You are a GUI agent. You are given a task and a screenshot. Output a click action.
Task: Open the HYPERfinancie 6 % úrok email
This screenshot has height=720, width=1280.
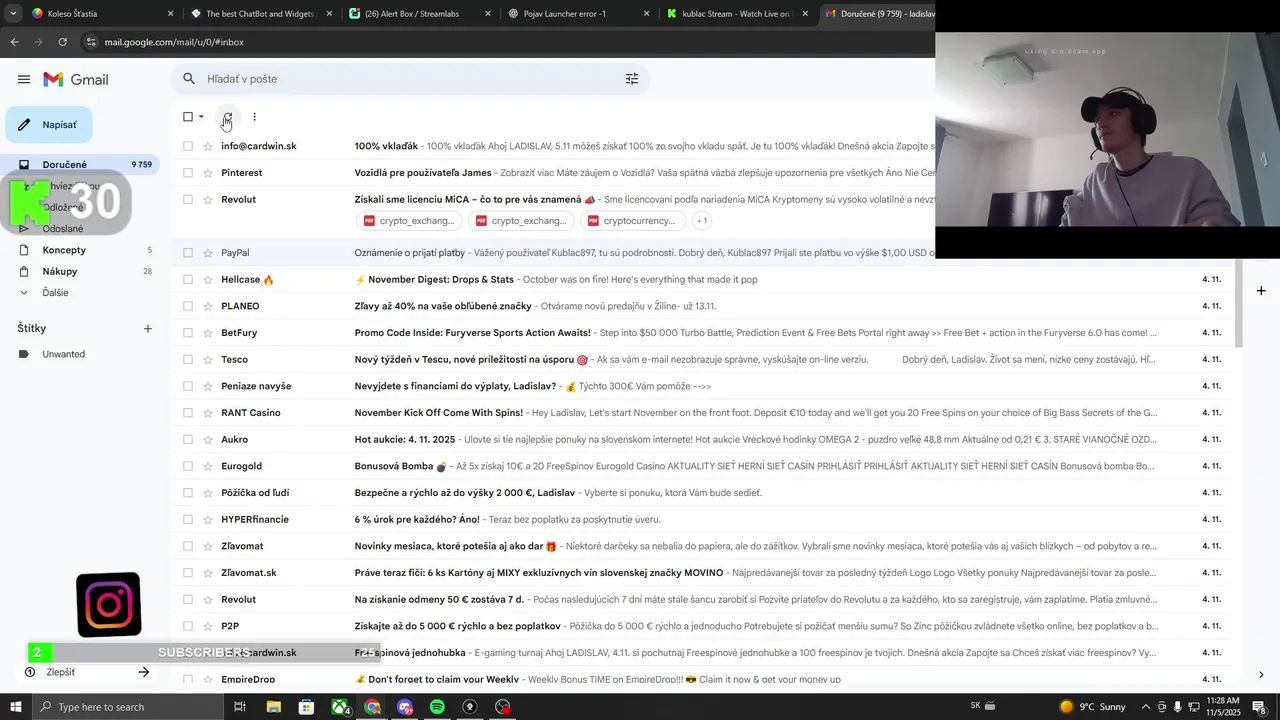[700, 520]
